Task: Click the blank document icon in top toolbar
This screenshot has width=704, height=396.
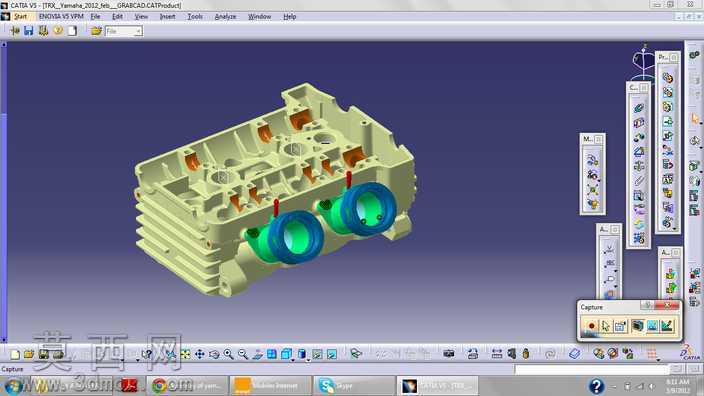Action: coord(72,31)
